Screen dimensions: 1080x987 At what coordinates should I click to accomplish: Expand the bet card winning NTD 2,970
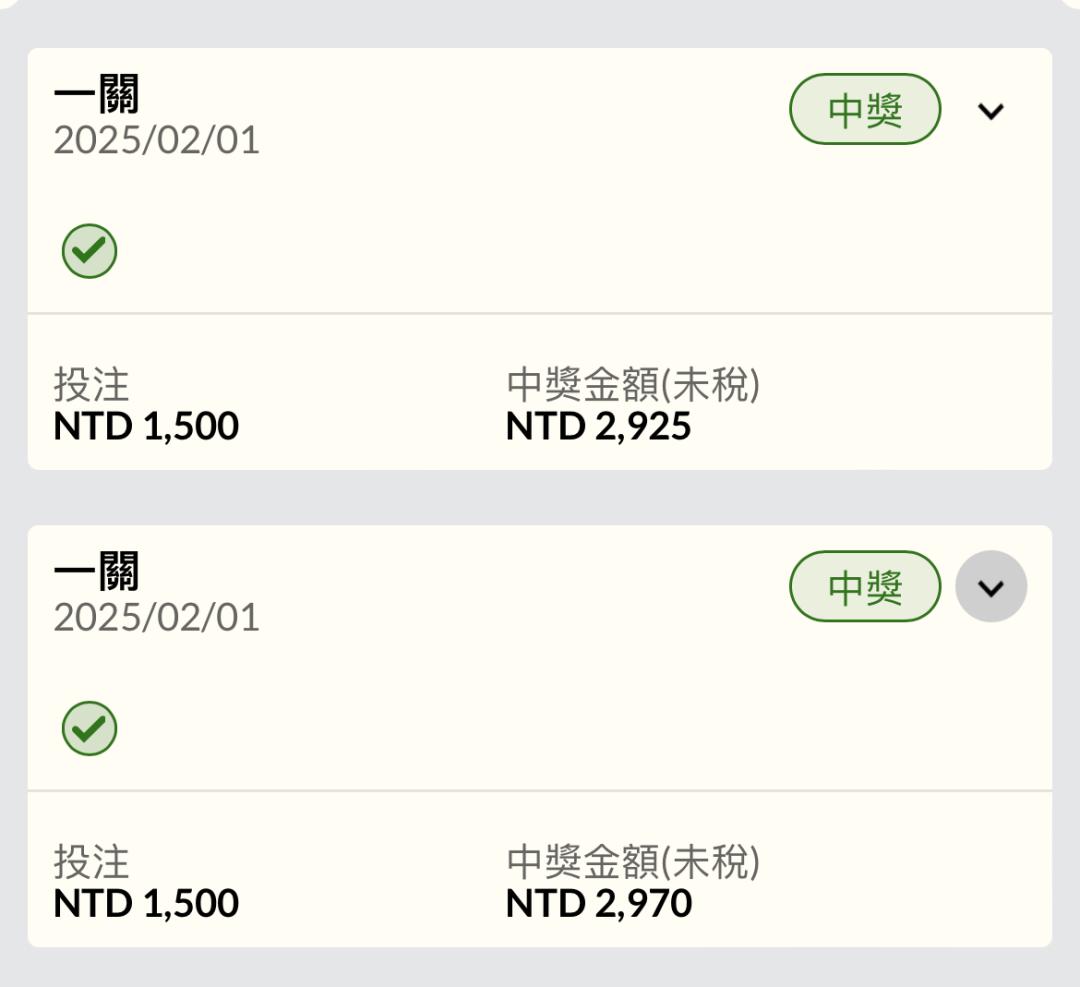990,587
